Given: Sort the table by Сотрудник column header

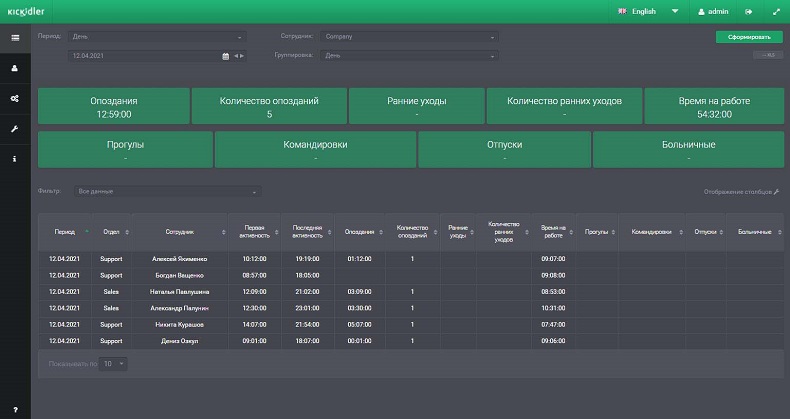Looking at the screenshot, I should (x=180, y=232).
